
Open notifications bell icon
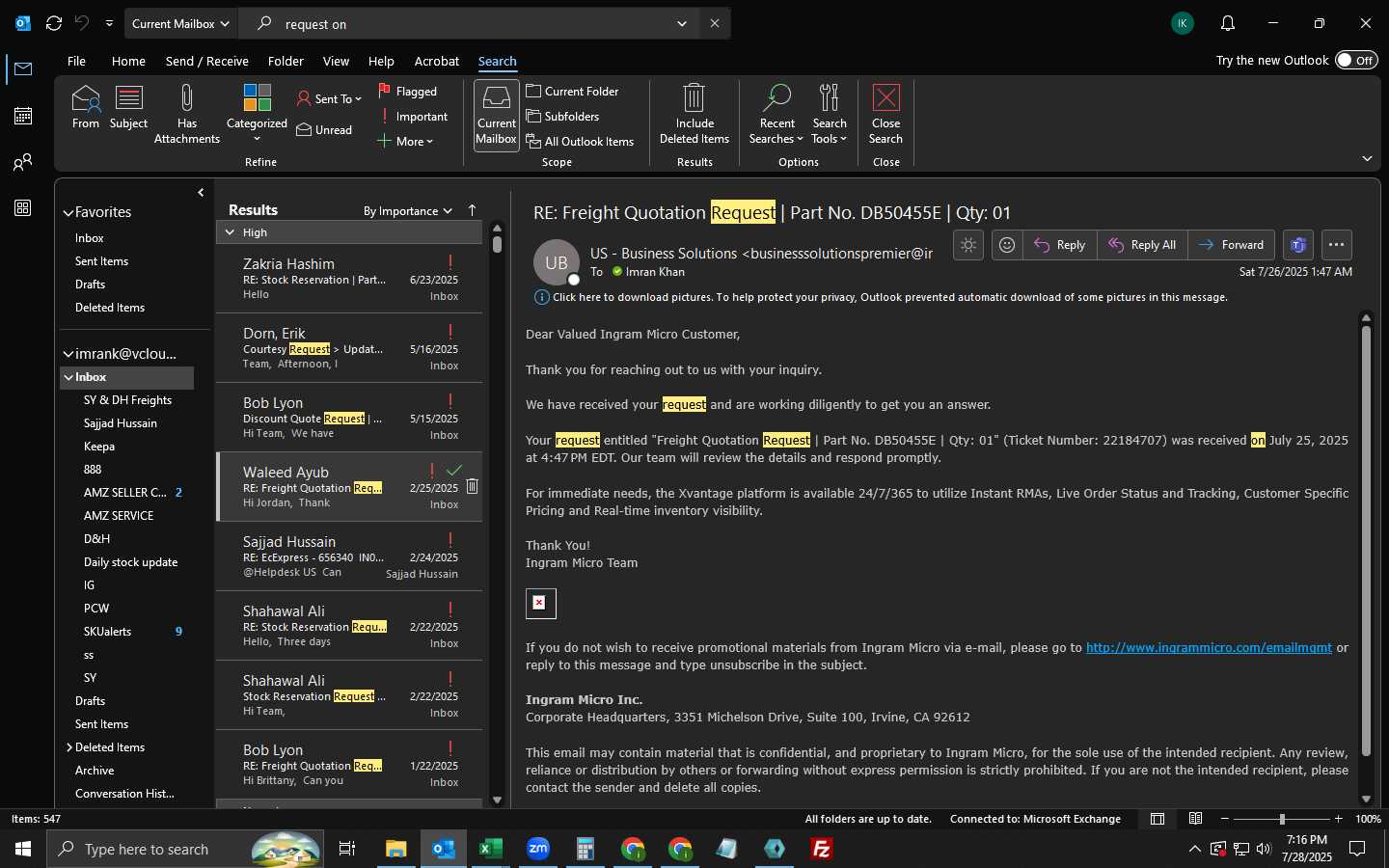[1228, 23]
